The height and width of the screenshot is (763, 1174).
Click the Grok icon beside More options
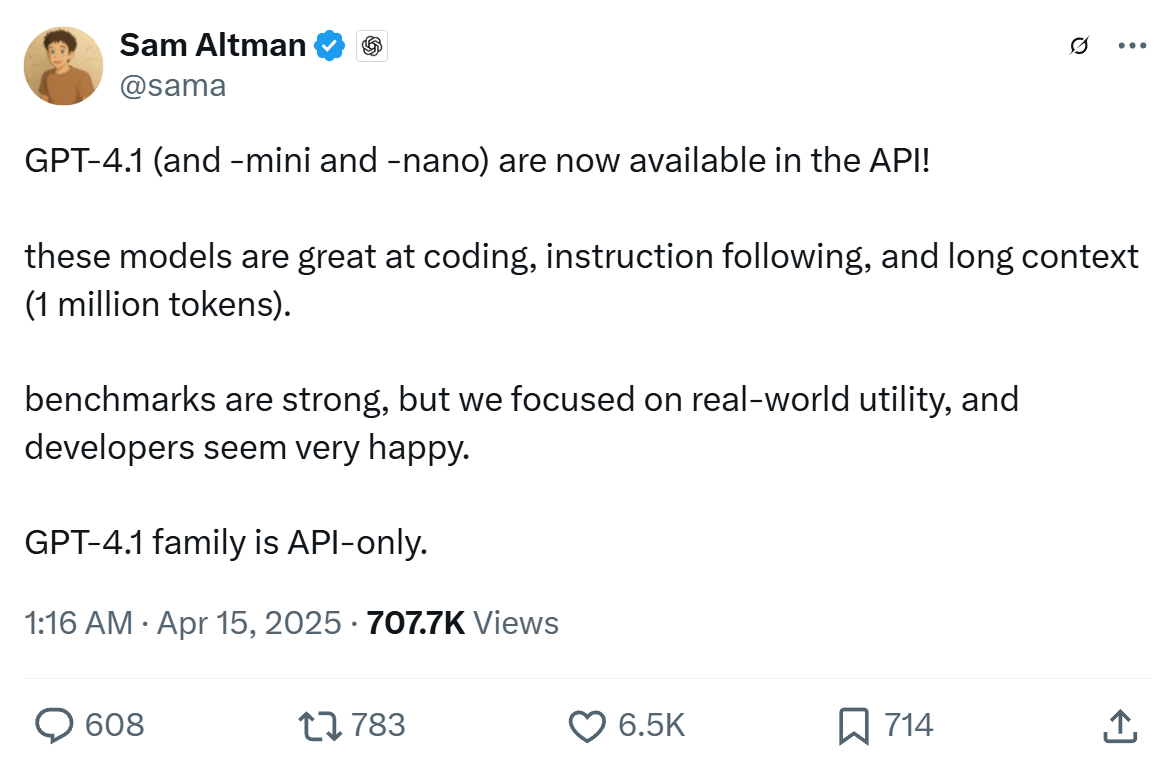[x=1079, y=46]
